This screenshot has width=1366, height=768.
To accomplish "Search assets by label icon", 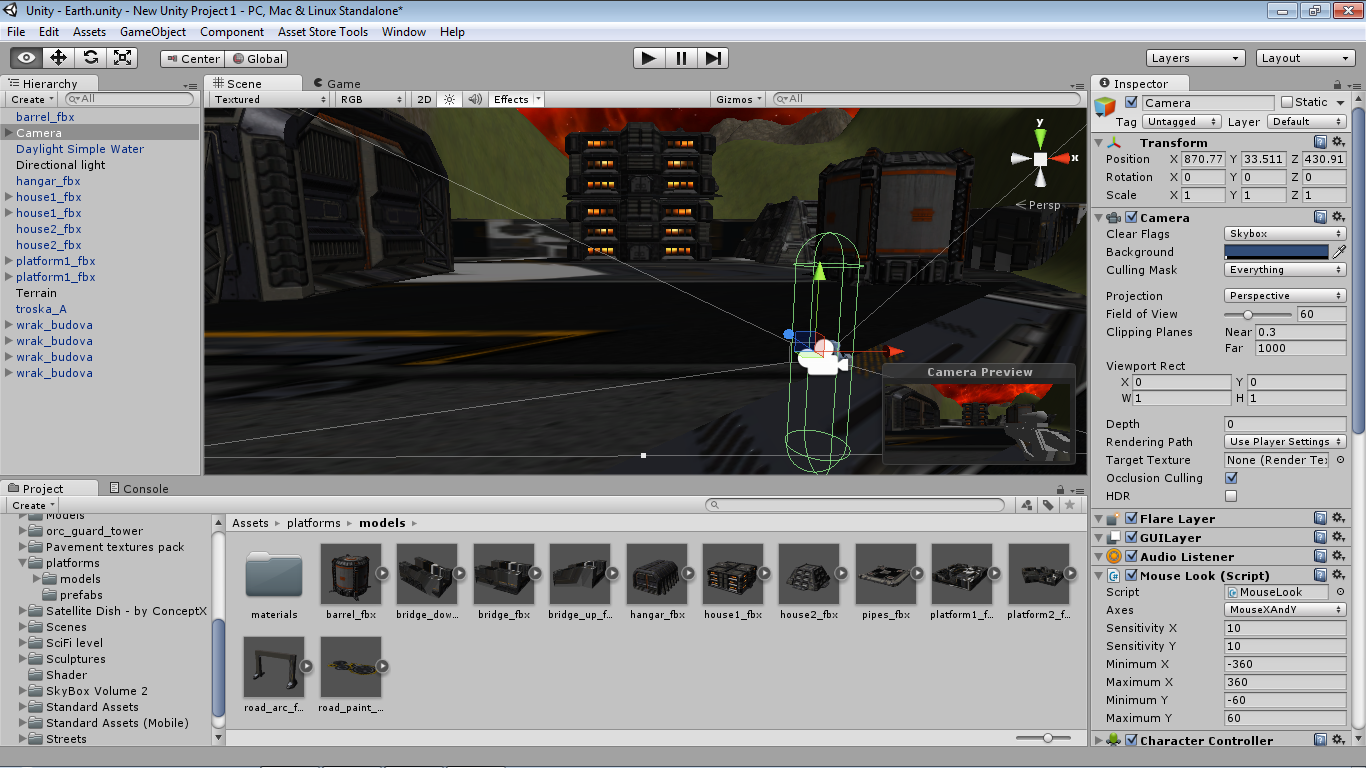I will click(x=1048, y=505).
